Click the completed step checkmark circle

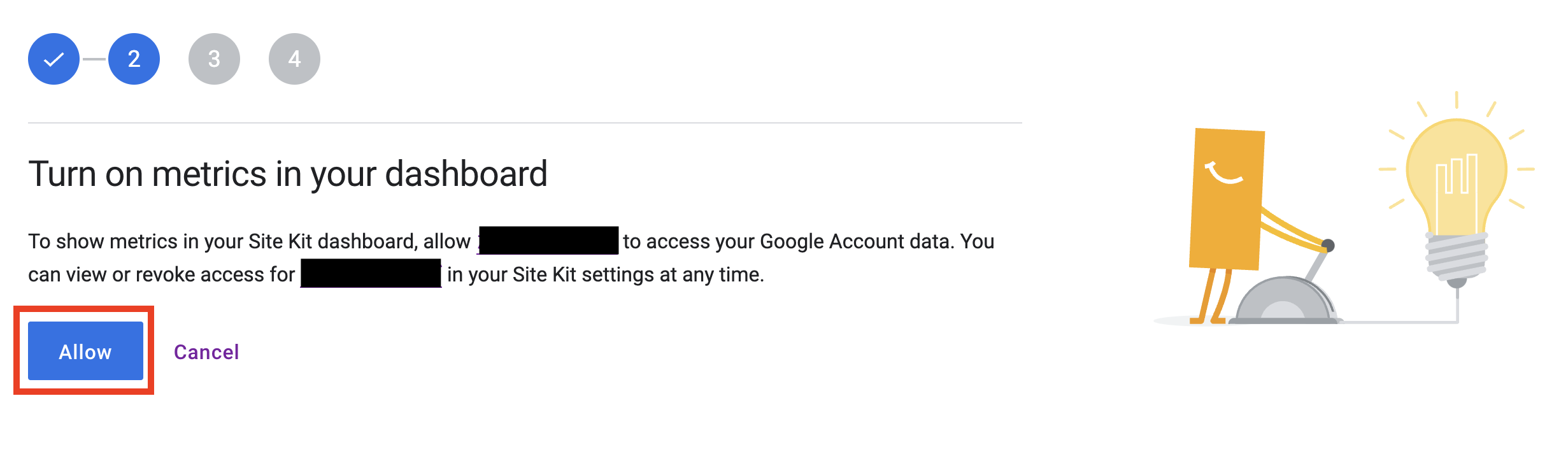pyautogui.click(x=53, y=59)
